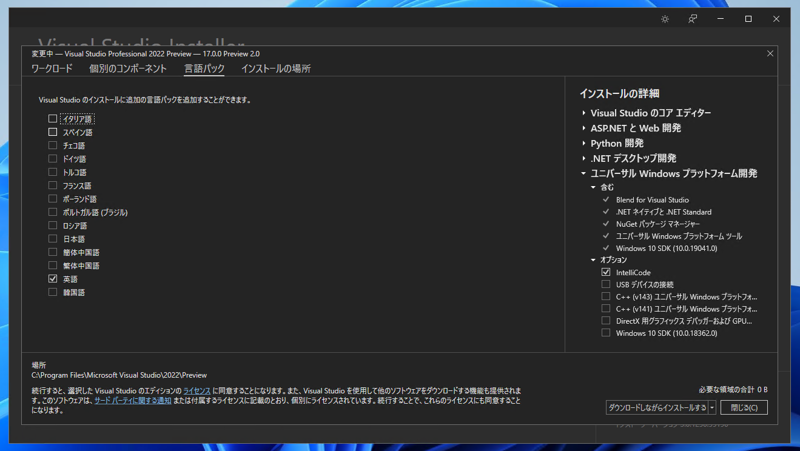800x451 pixels.
Task: Collapse ユニバーサル Windows プラットフォーム開発 section
Action: click(583, 173)
